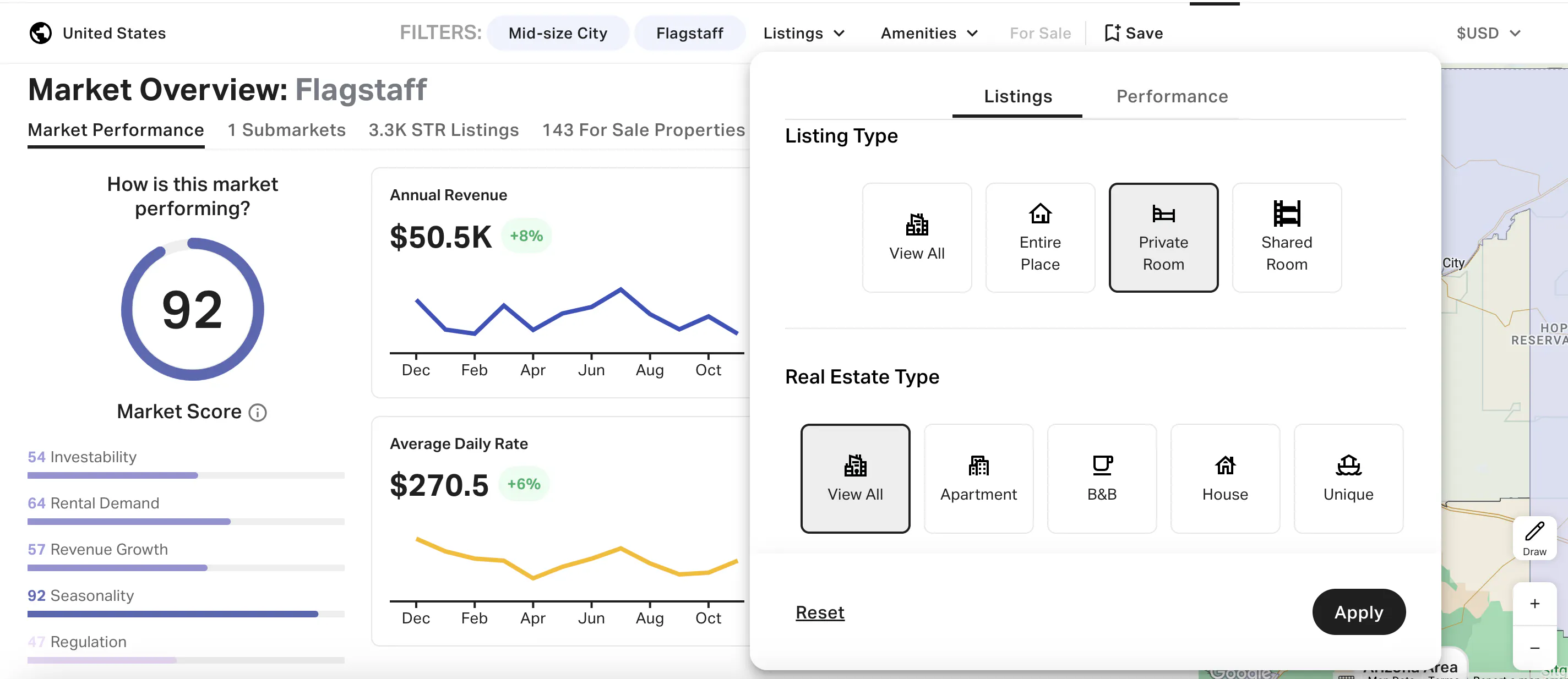Click the For Sale filter

point(1039,33)
